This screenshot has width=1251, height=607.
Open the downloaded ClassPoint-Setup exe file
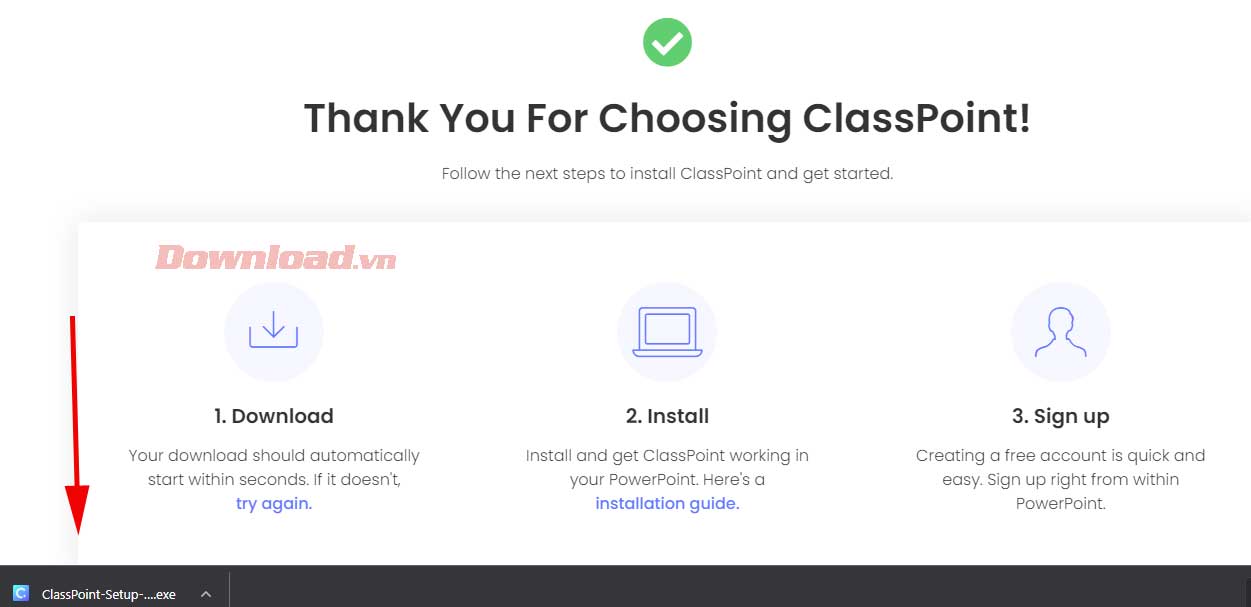click(108, 594)
